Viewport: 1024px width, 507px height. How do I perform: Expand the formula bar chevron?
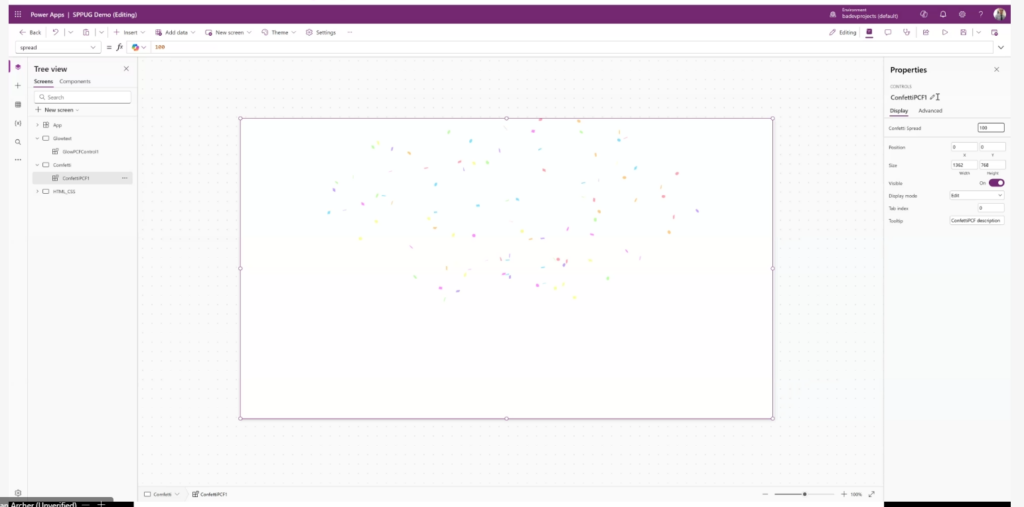[1000, 47]
